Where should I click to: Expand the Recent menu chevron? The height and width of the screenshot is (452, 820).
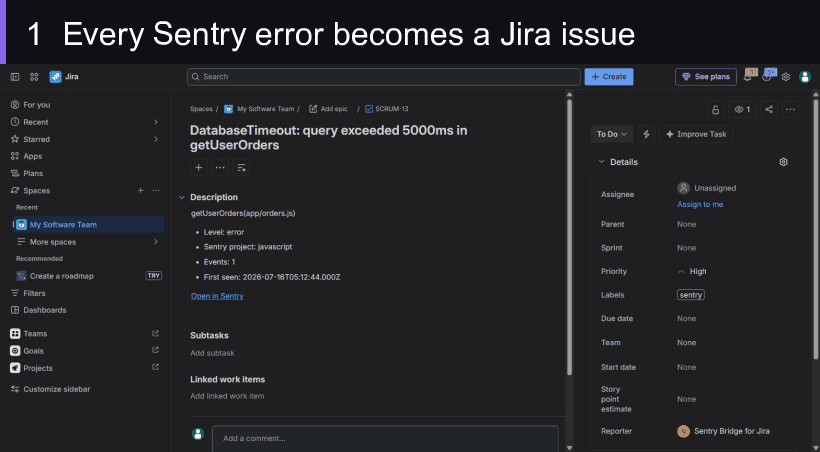coord(155,122)
